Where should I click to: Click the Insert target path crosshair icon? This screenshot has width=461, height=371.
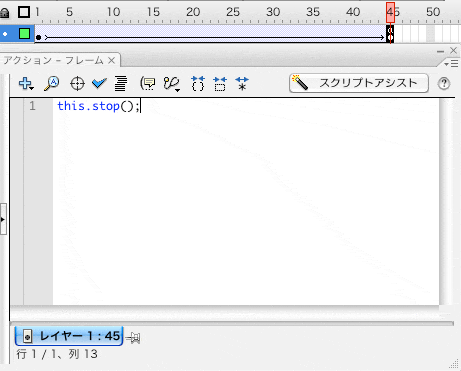pos(77,83)
